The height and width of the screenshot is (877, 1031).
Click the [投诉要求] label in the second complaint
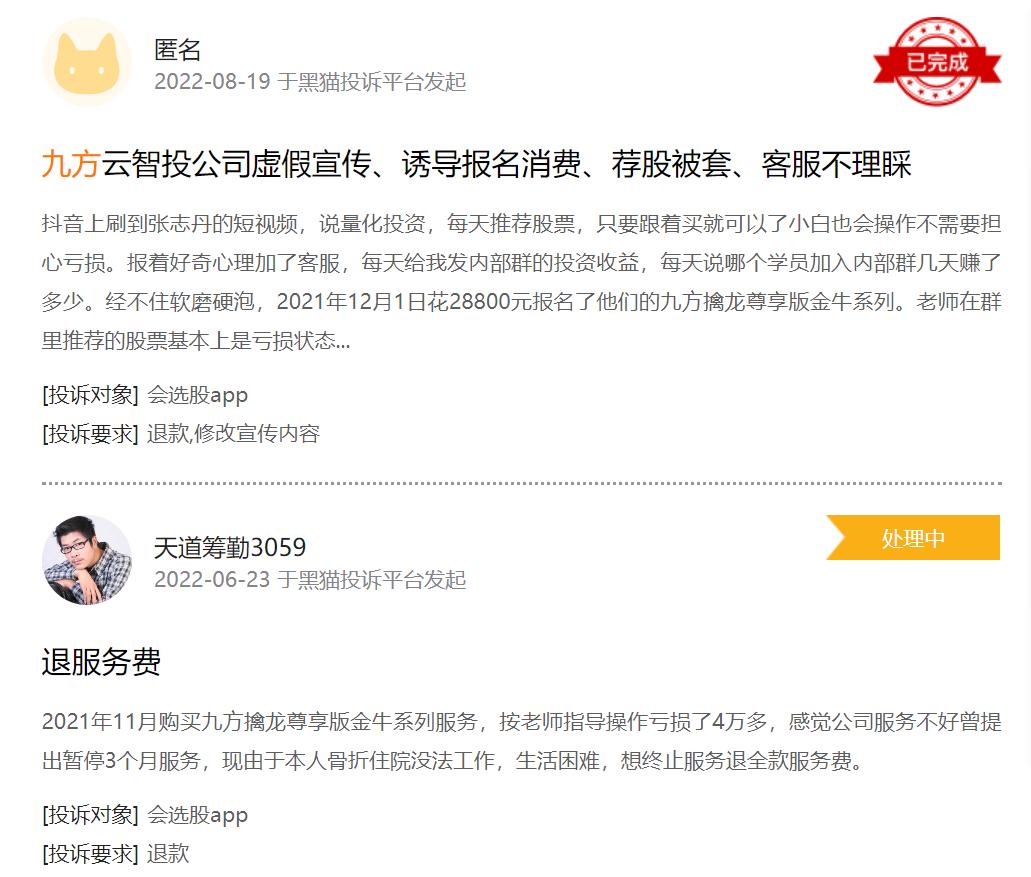tap(90, 854)
